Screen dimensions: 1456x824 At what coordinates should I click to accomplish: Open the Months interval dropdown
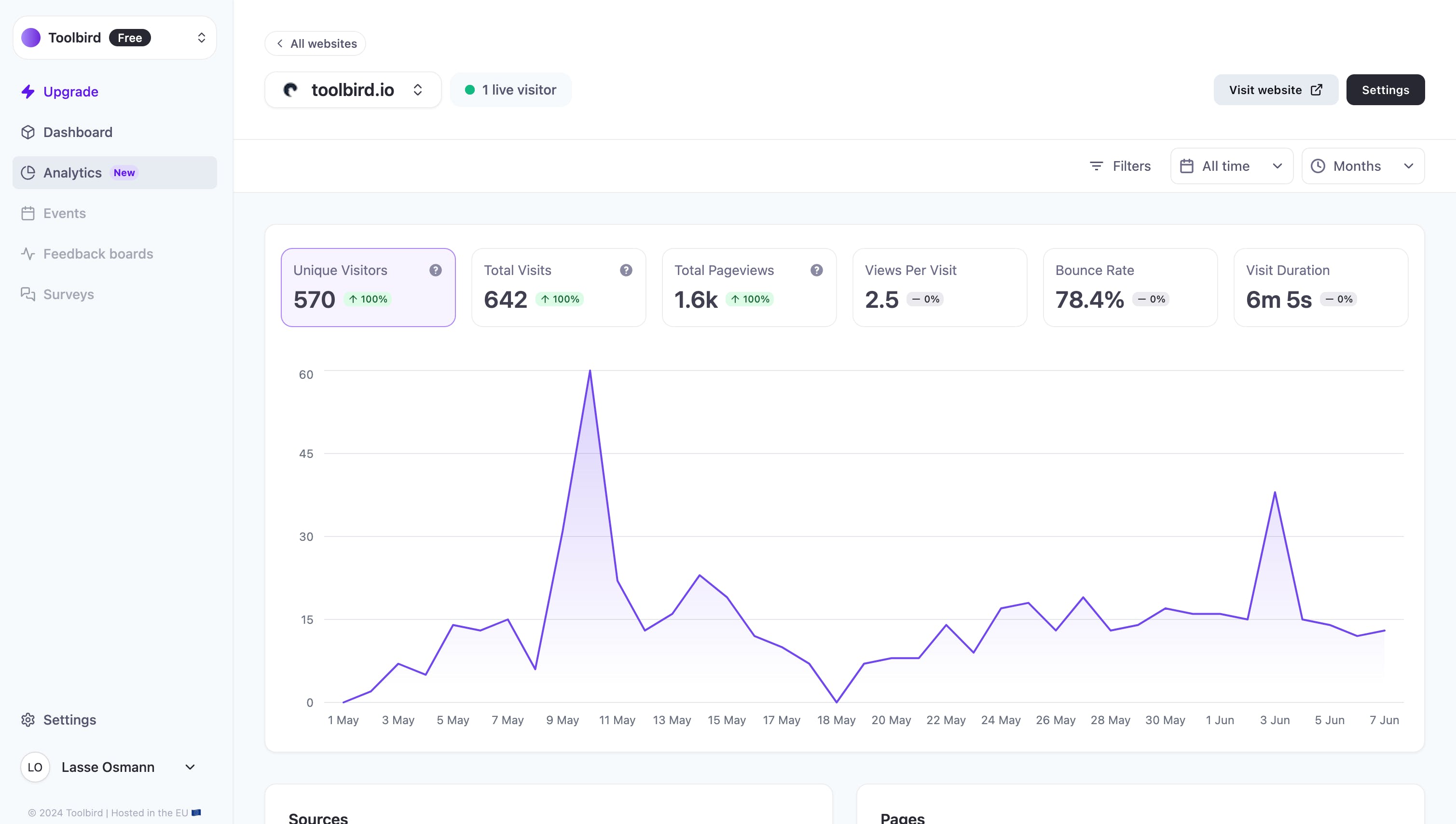1363,166
